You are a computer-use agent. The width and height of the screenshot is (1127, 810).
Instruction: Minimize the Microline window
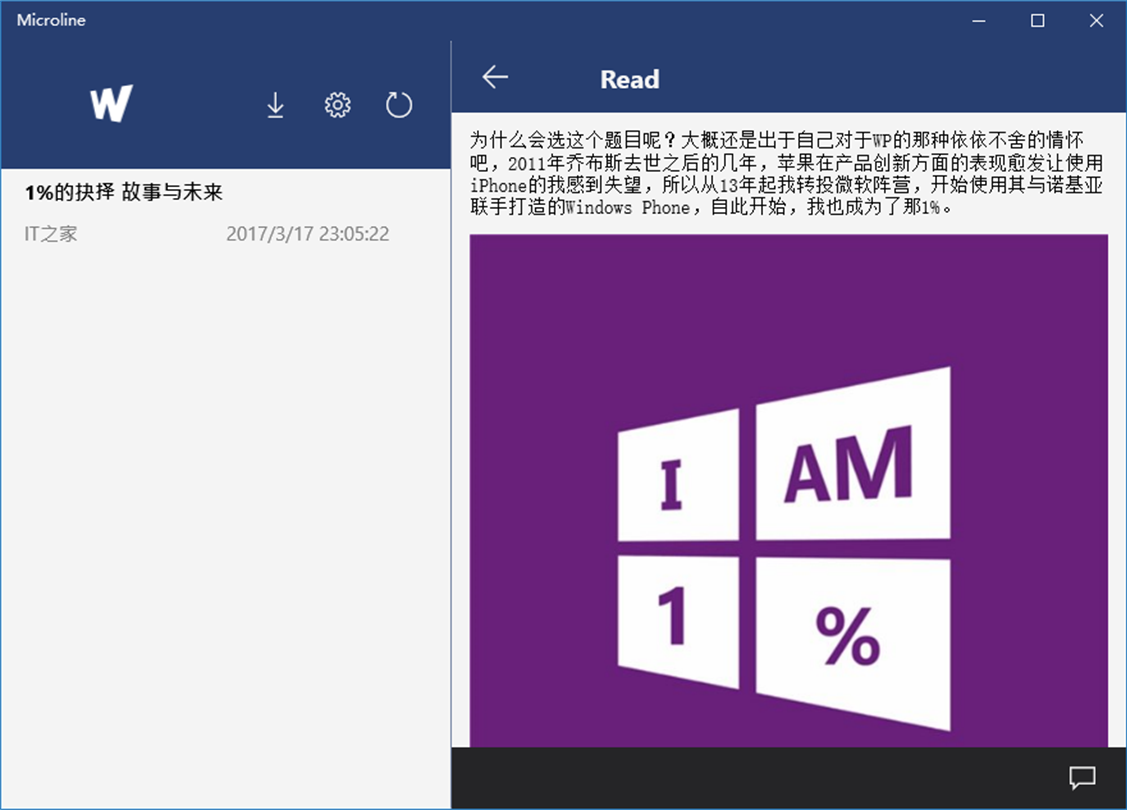click(x=979, y=20)
